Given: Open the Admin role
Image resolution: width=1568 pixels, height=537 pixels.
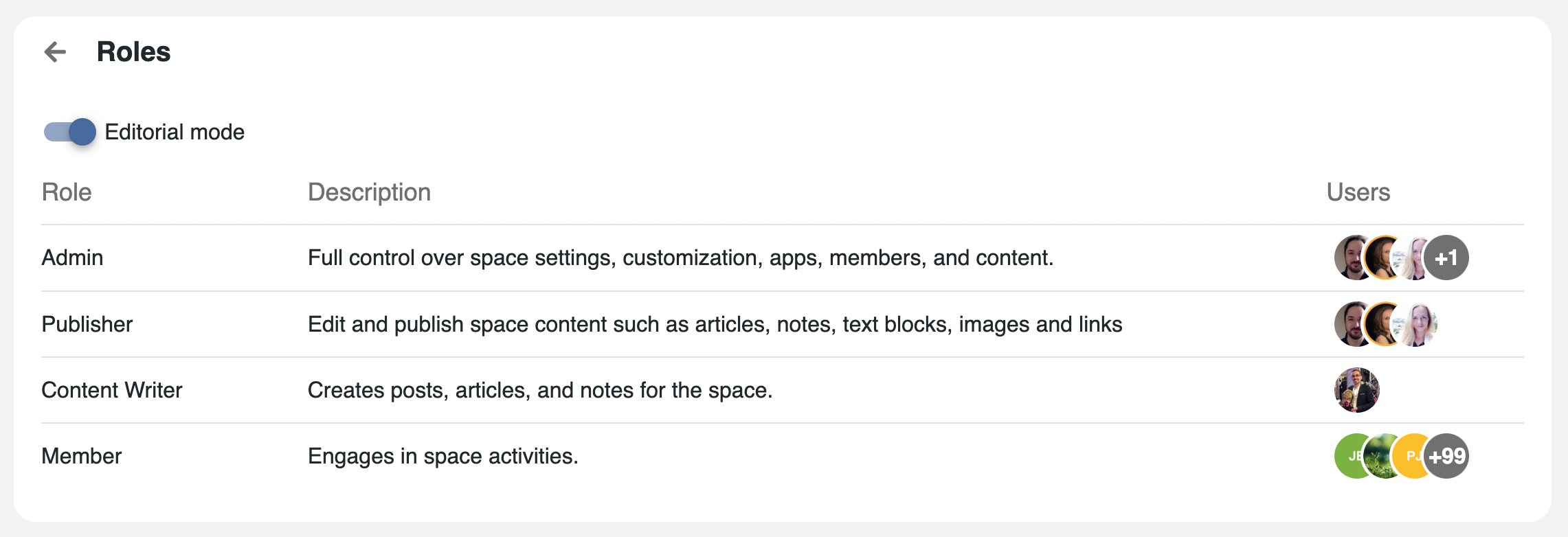Looking at the screenshot, I should tap(72, 258).
